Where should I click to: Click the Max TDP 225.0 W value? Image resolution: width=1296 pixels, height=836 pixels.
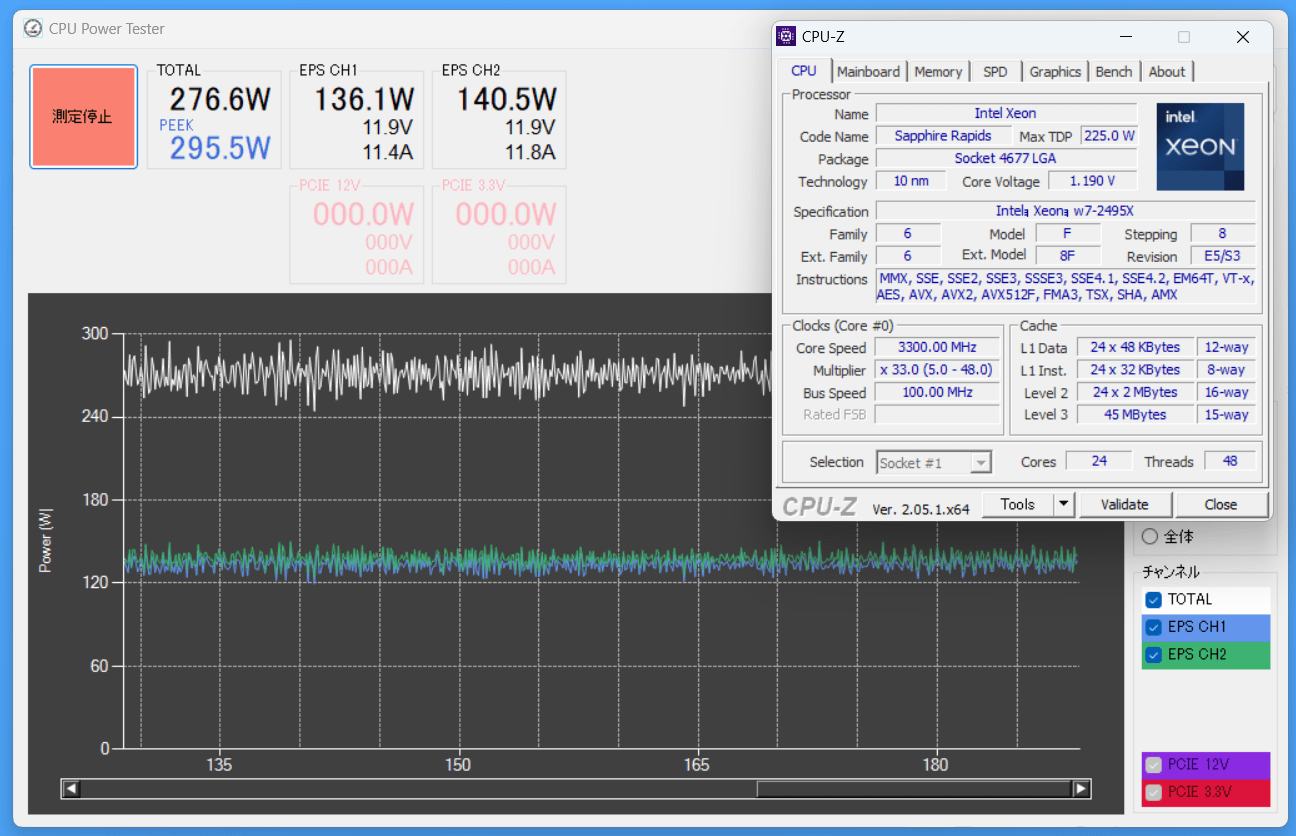1108,136
